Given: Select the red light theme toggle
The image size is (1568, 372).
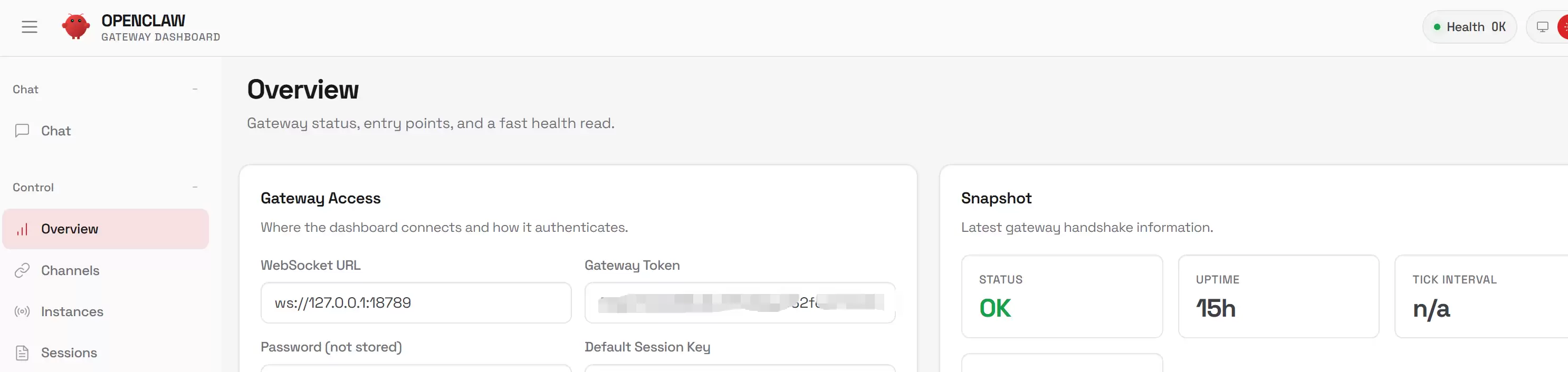Looking at the screenshot, I should tap(1563, 27).
